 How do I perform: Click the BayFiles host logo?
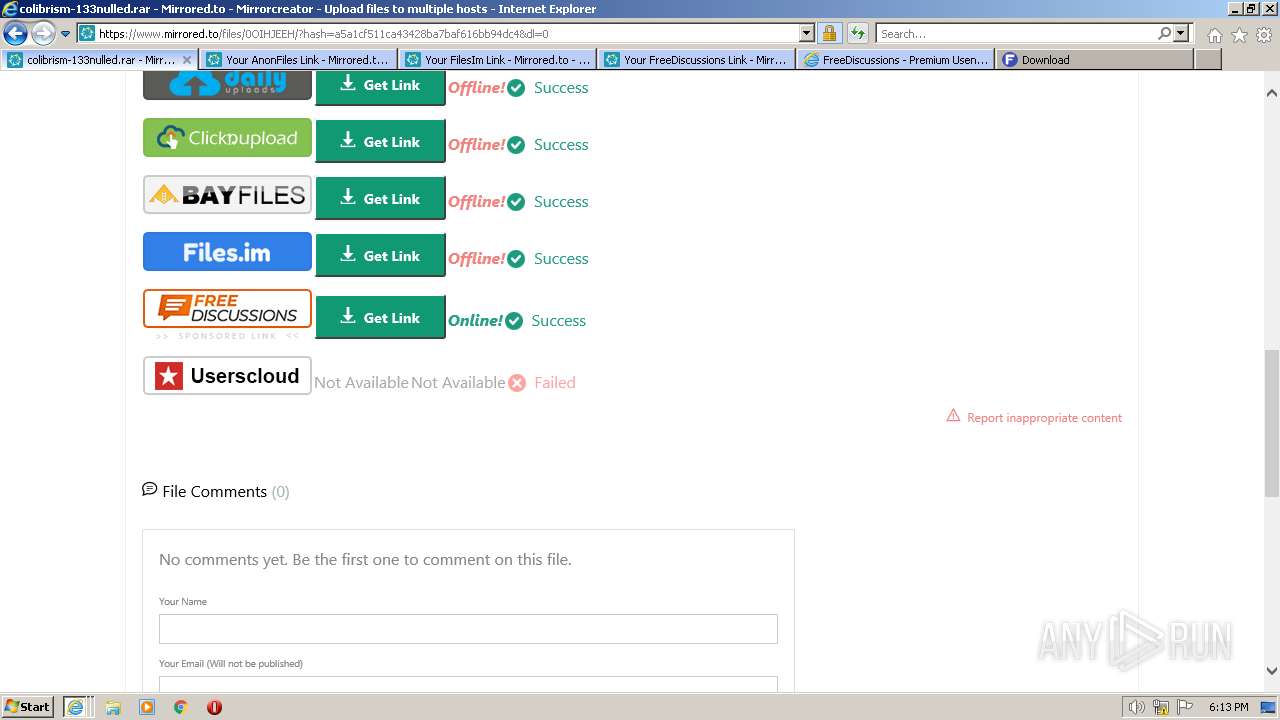[x=227, y=195]
